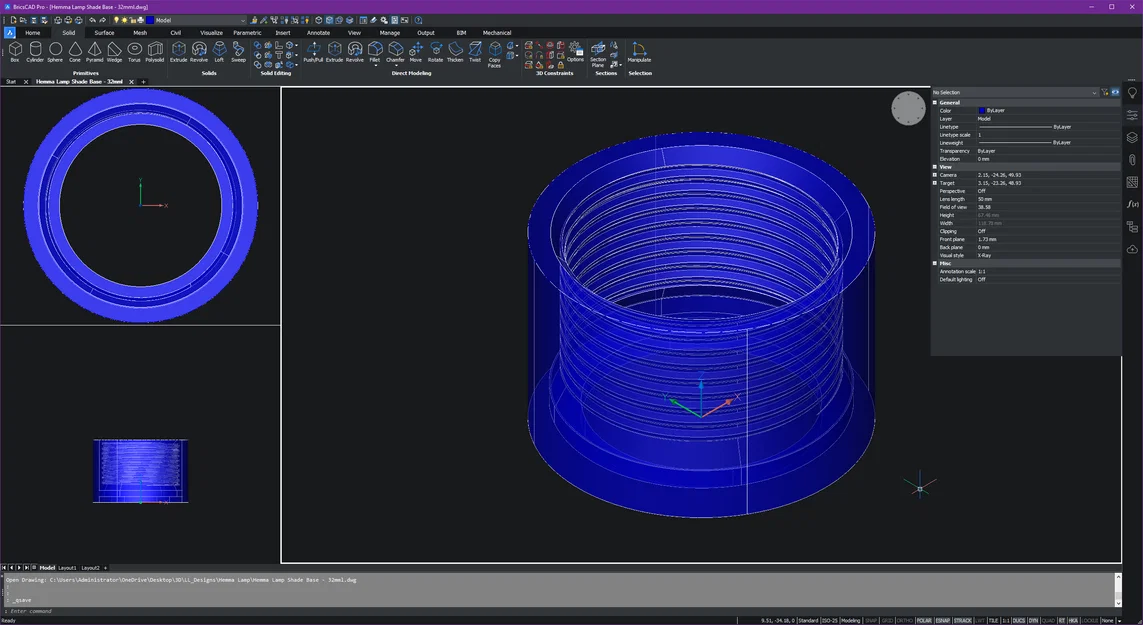1143x625 pixels.
Task: Collapse the General properties section
Action: (935, 103)
